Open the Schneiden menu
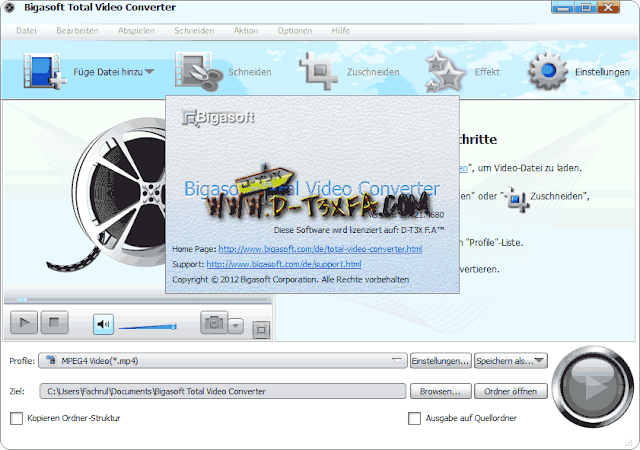640x450 pixels. (x=194, y=31)
